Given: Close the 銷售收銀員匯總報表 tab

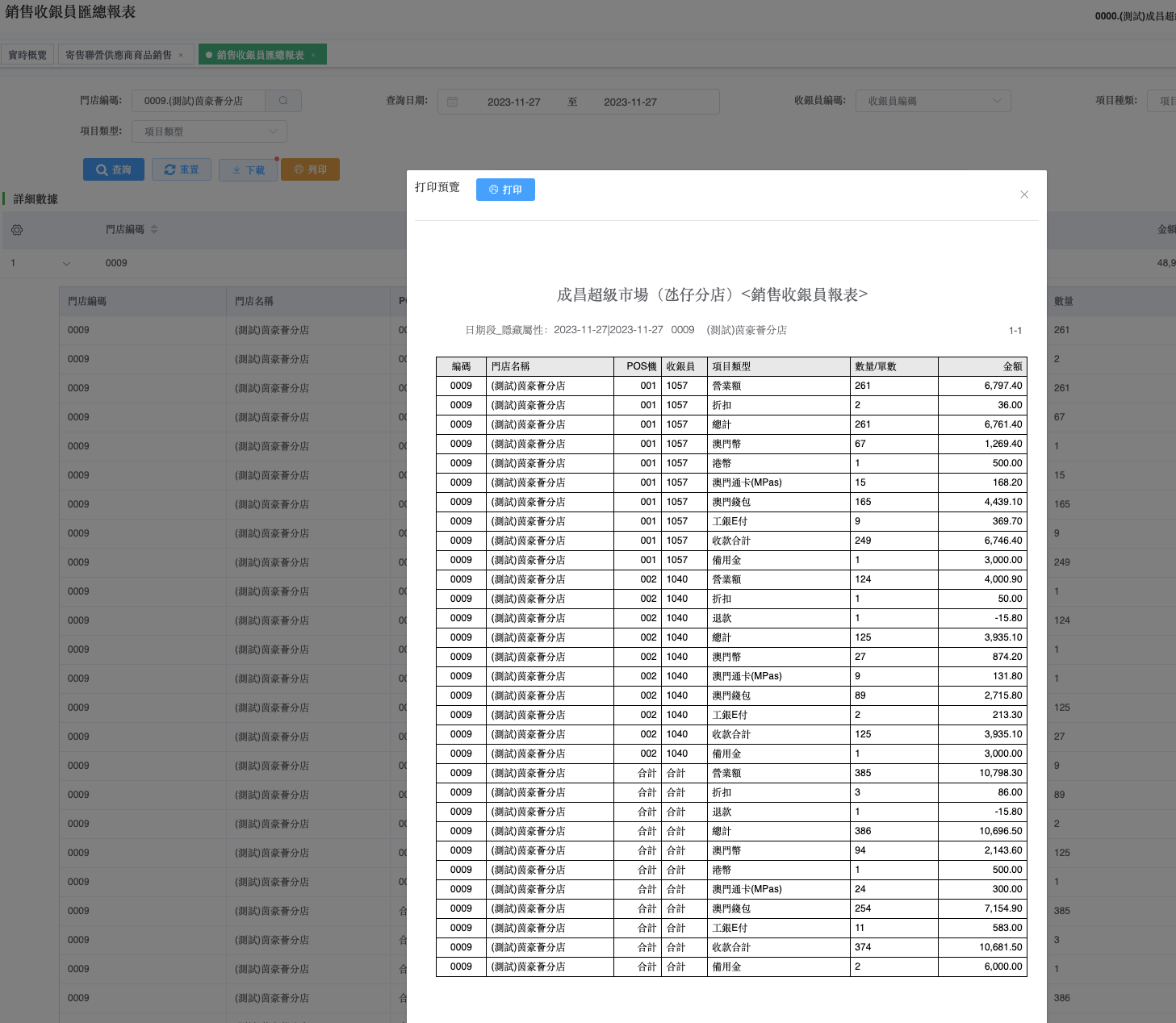Looking at the screenshot, I should [314, 55].
